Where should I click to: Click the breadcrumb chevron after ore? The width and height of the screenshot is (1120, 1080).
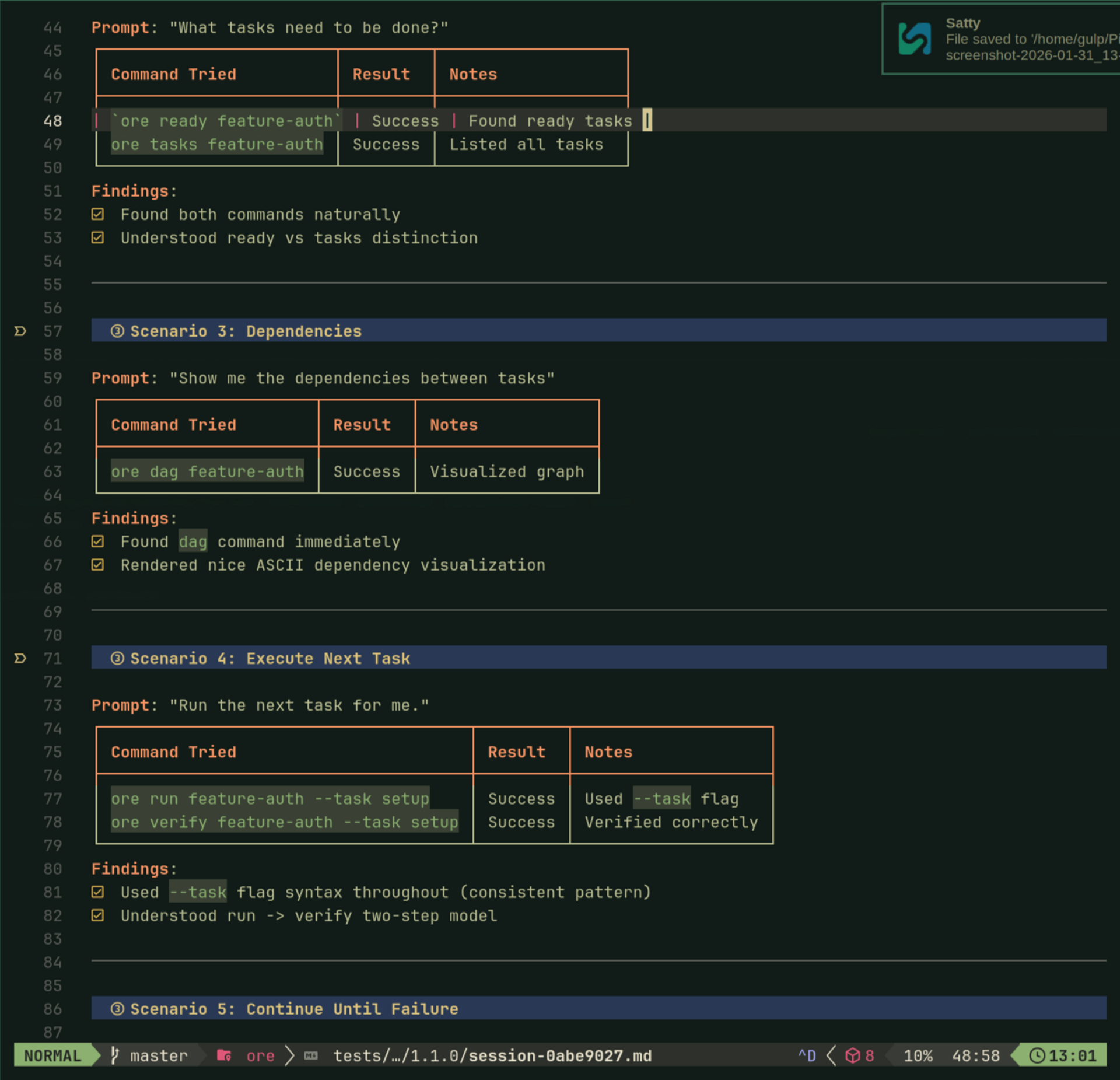tap(289, 1055)
